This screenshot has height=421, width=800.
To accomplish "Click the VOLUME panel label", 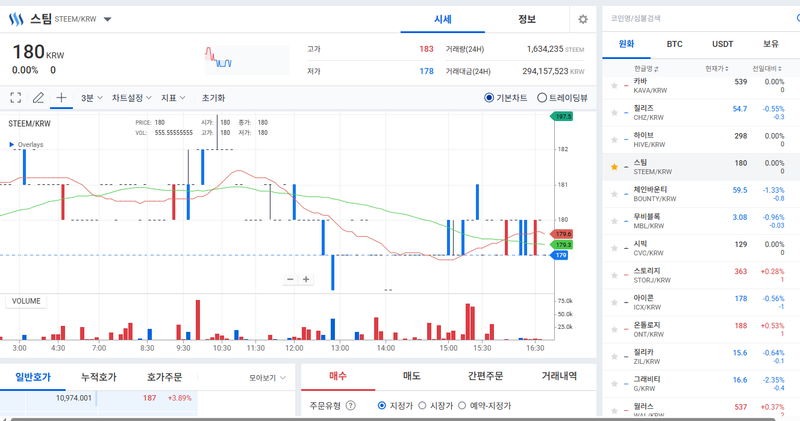I will coord(26,301).
